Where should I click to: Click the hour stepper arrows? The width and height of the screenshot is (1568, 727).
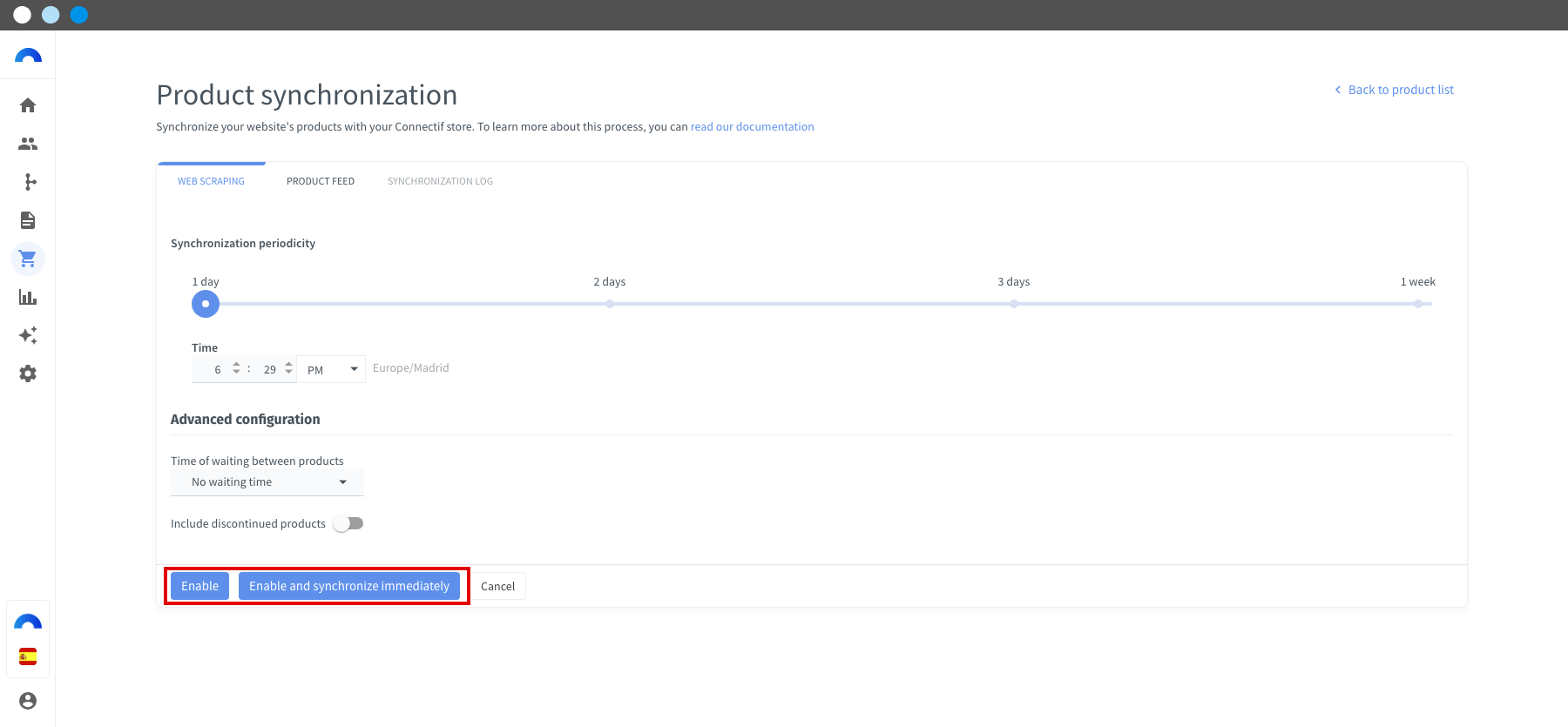coord(236,369)
